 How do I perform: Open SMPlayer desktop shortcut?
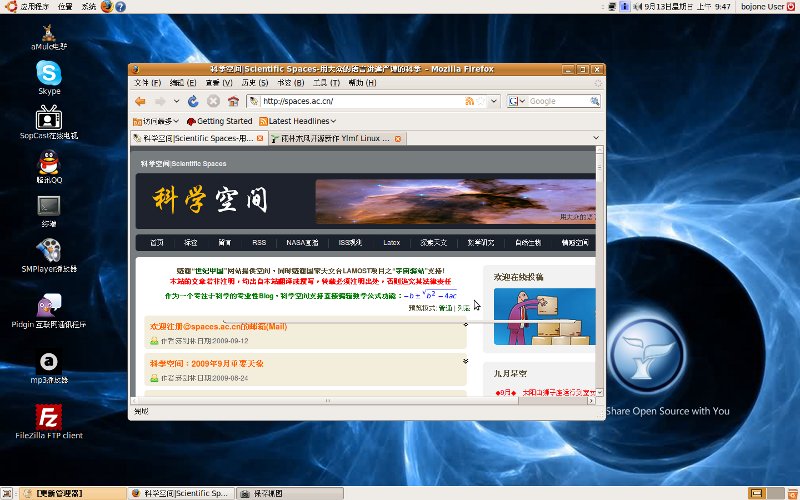click(x=49, y=252)
